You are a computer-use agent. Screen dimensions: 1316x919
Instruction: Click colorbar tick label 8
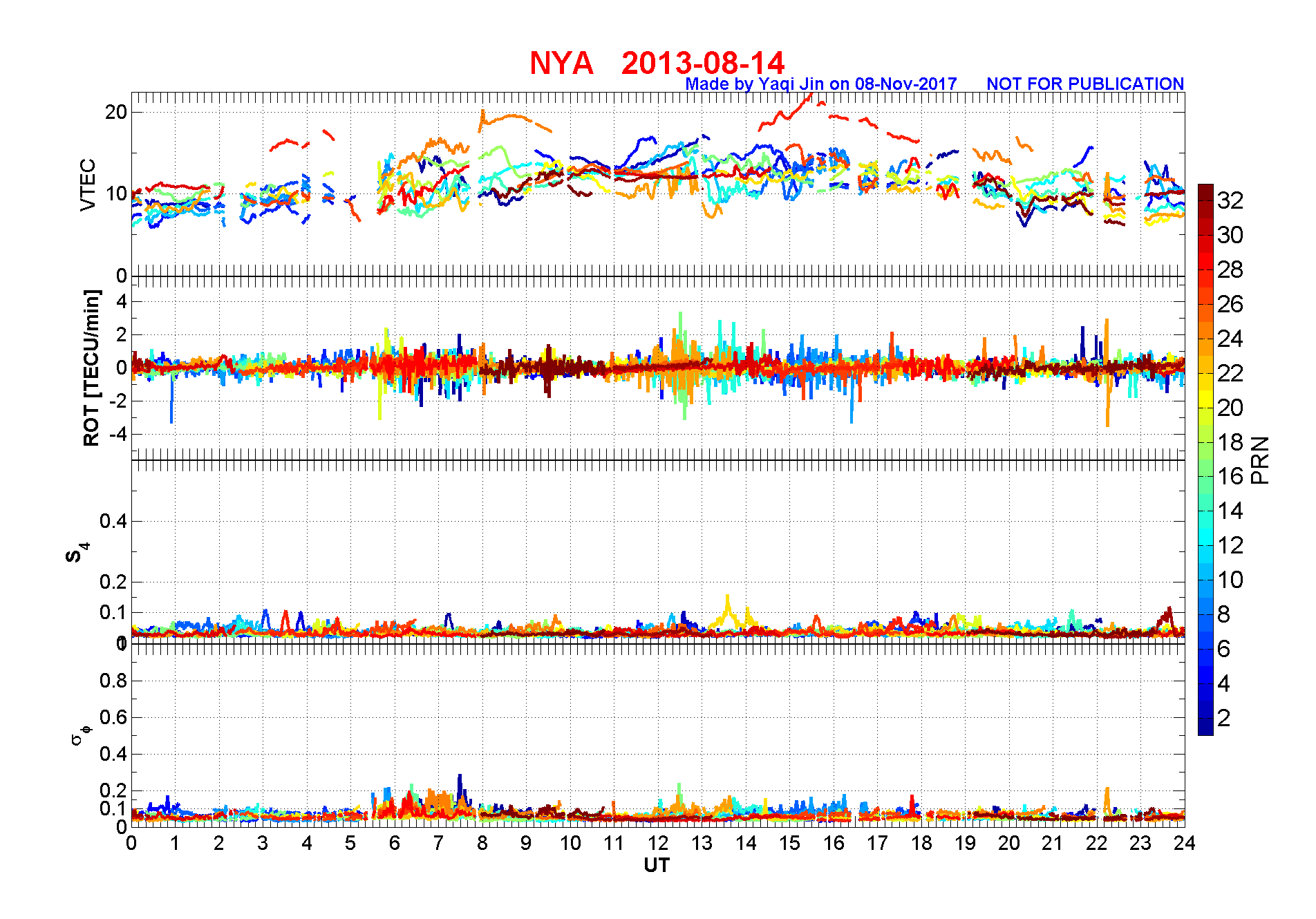click(1223, 614)
